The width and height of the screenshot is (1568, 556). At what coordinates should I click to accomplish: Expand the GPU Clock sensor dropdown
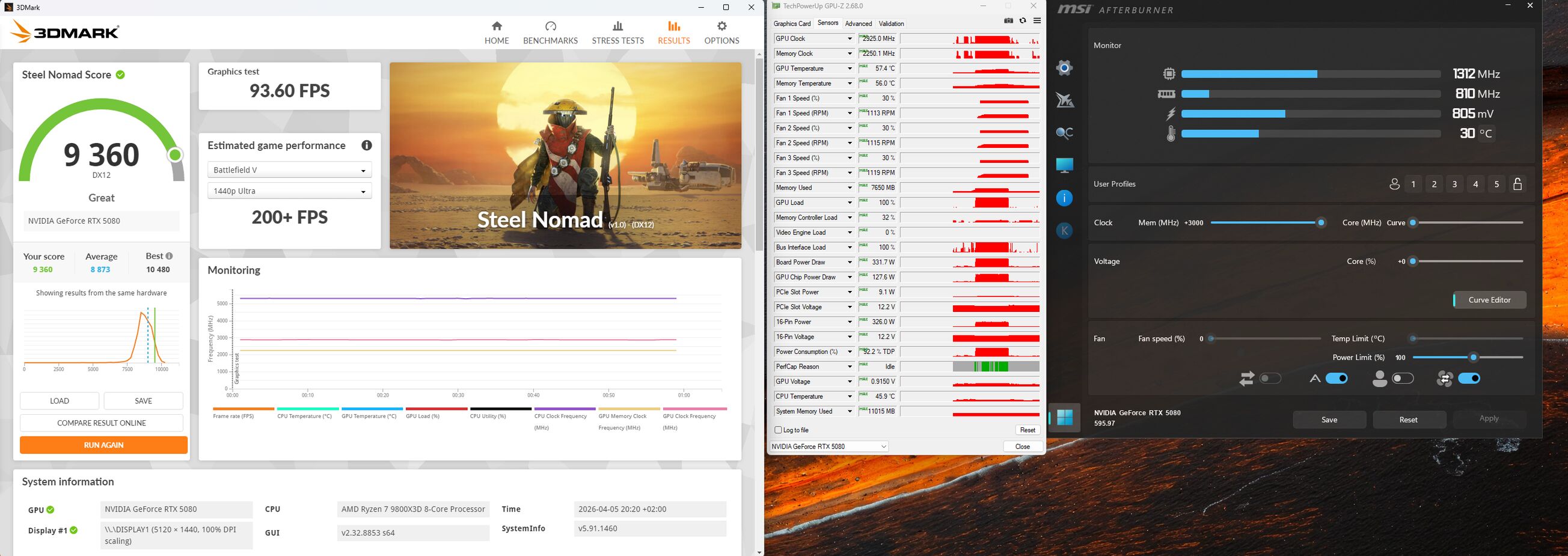coord(850,39)
